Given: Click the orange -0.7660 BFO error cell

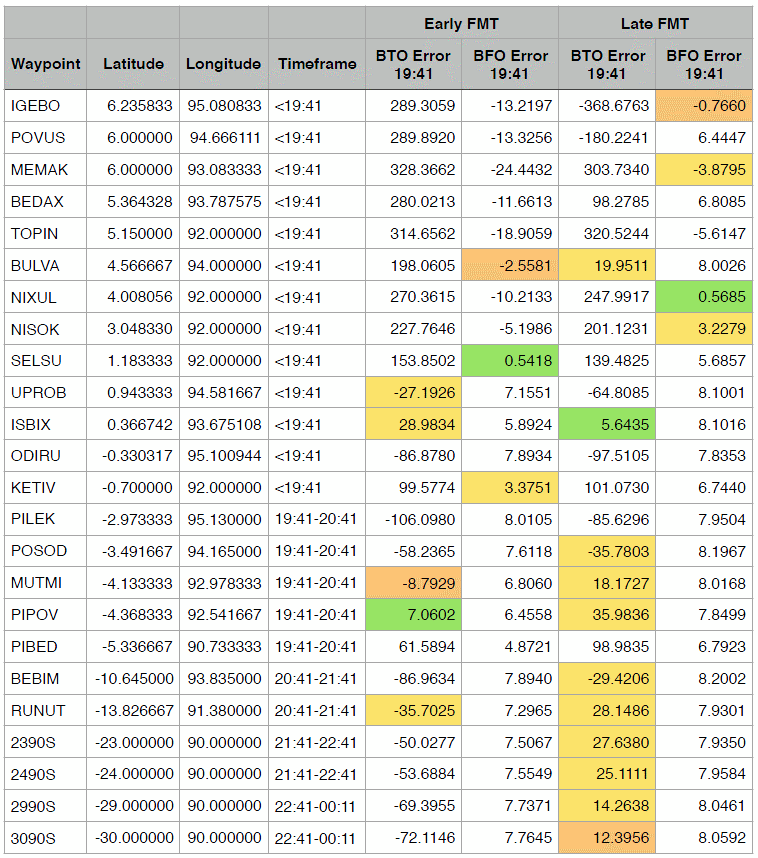Looking at the screenshot, I should pyautogui.click(x=704, y=106).
